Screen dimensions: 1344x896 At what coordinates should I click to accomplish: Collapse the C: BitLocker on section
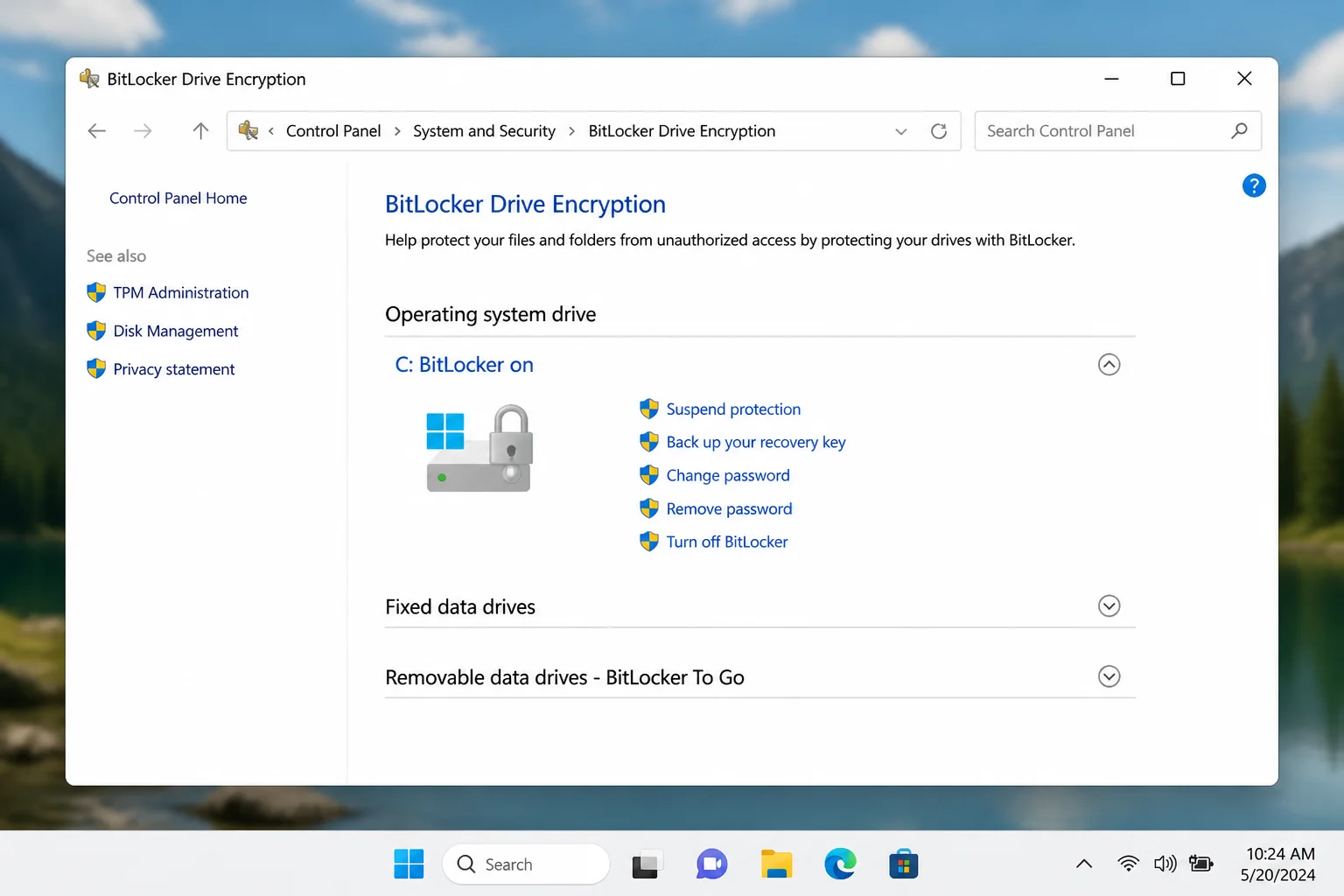[1109, 365]
